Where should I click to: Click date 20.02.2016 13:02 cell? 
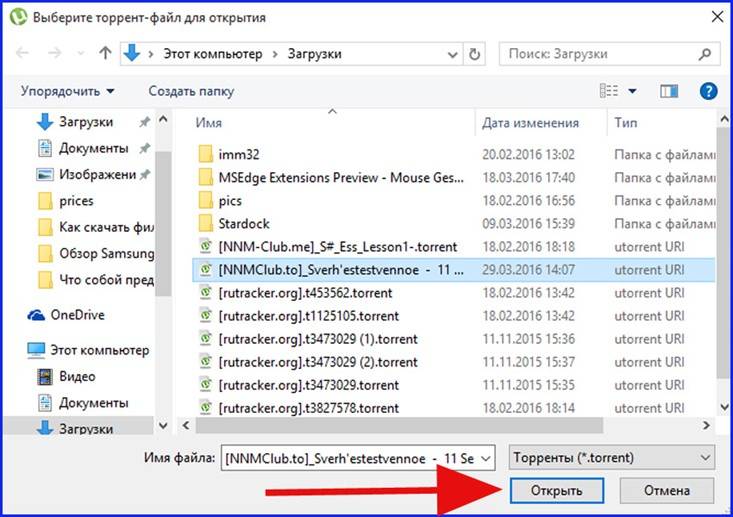pos(529,154)
